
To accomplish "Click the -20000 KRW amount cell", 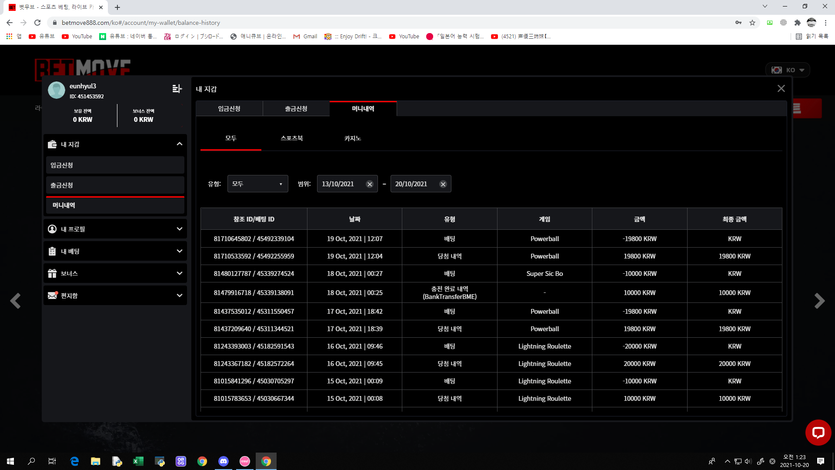I will [640, 347].
